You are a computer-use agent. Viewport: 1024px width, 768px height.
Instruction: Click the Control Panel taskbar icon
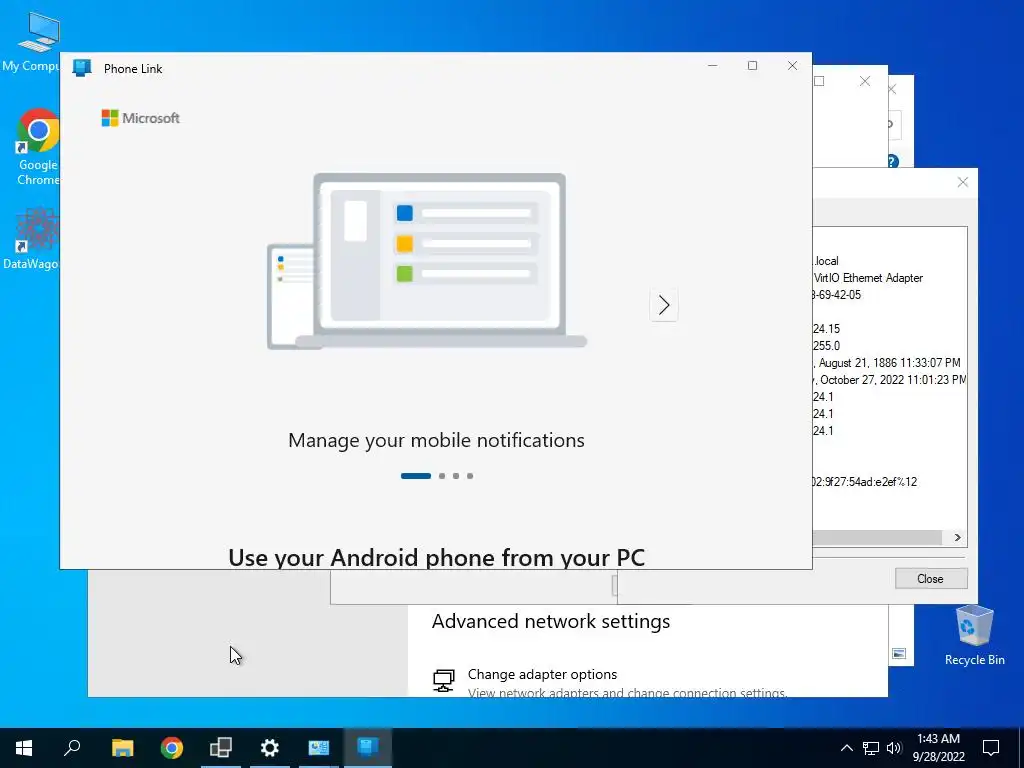coord(319,748)
